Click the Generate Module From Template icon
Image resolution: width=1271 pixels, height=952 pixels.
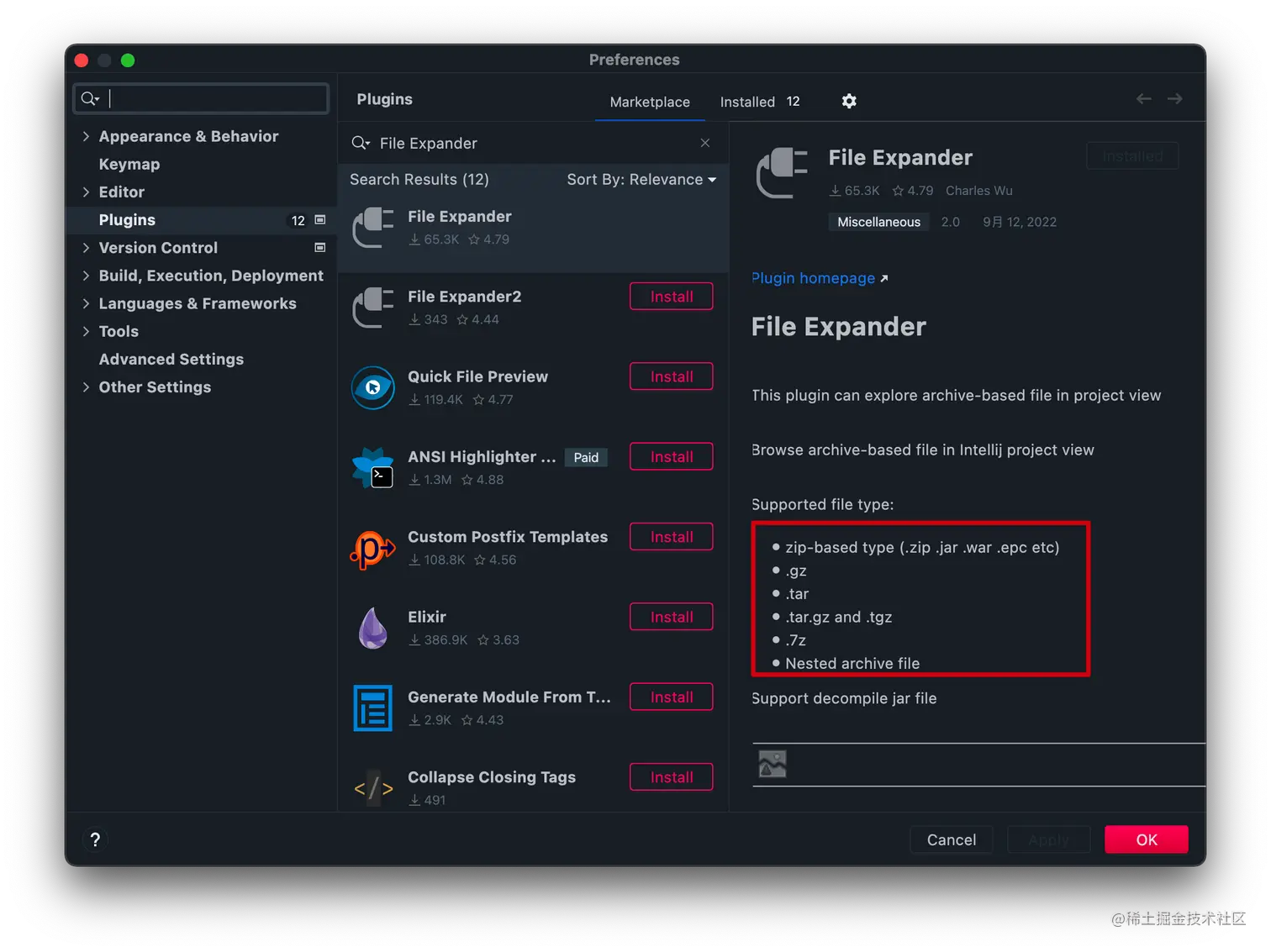click(373, 707)
